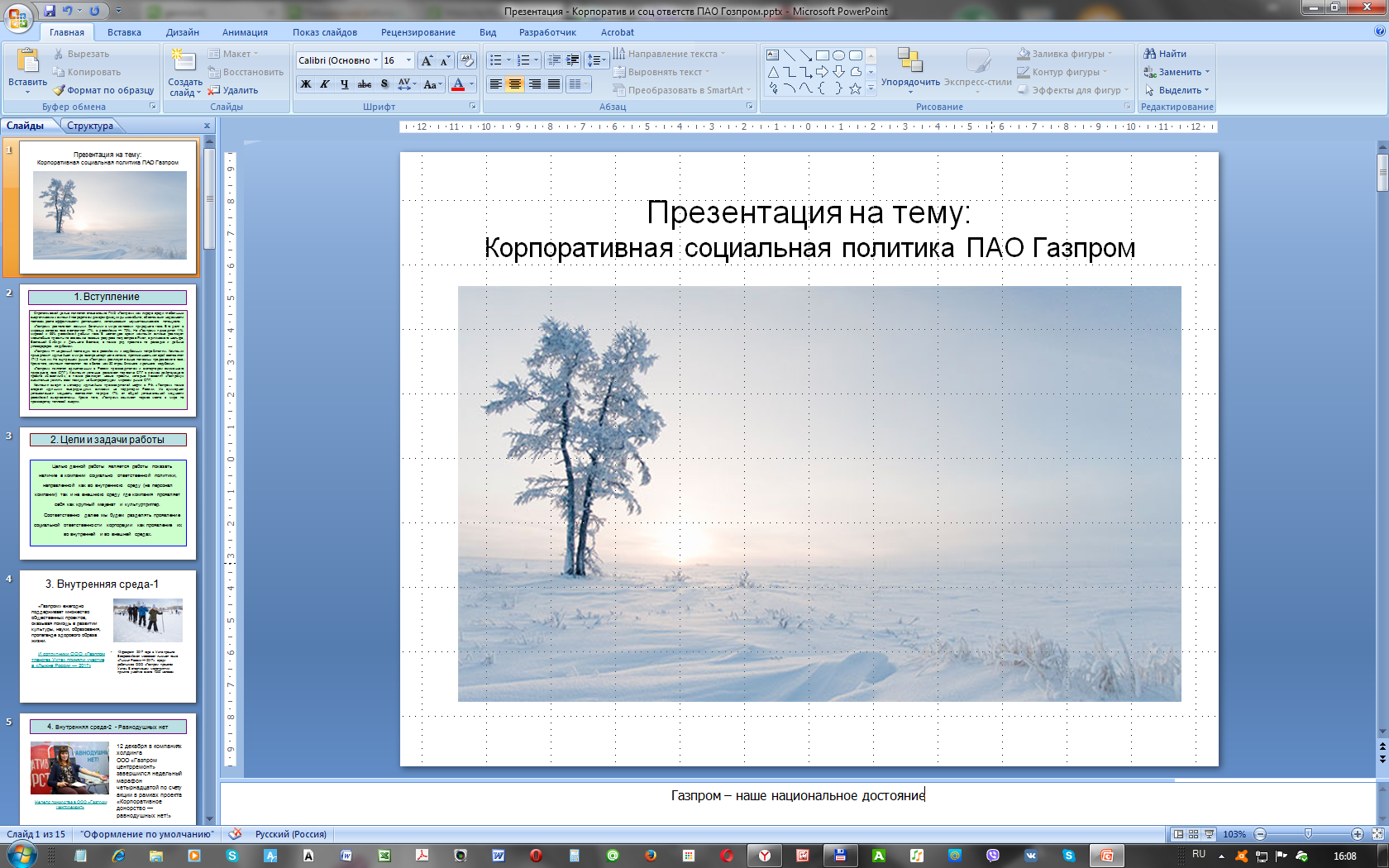The width and height of the screenshot is (1389, 868).
Task: Decrease font size with the small A icon
Action: click(445, 60)
